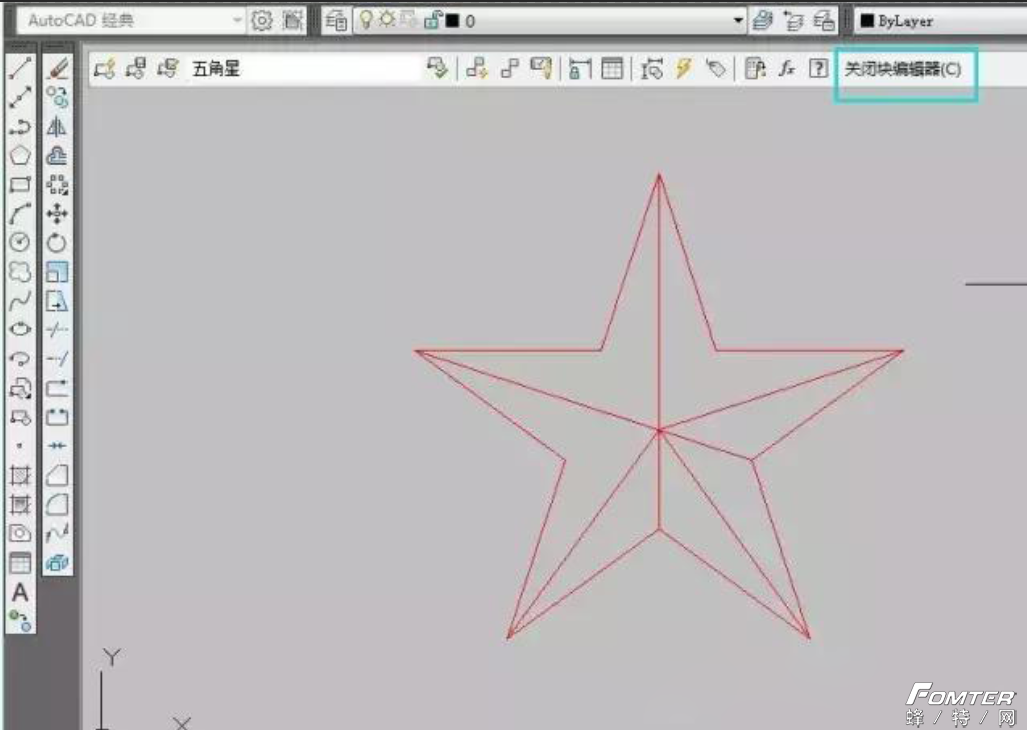The height and width of the screenshot is (730, 1027).
Task: Click the Add Selected icon
Action: pos(20,620)
